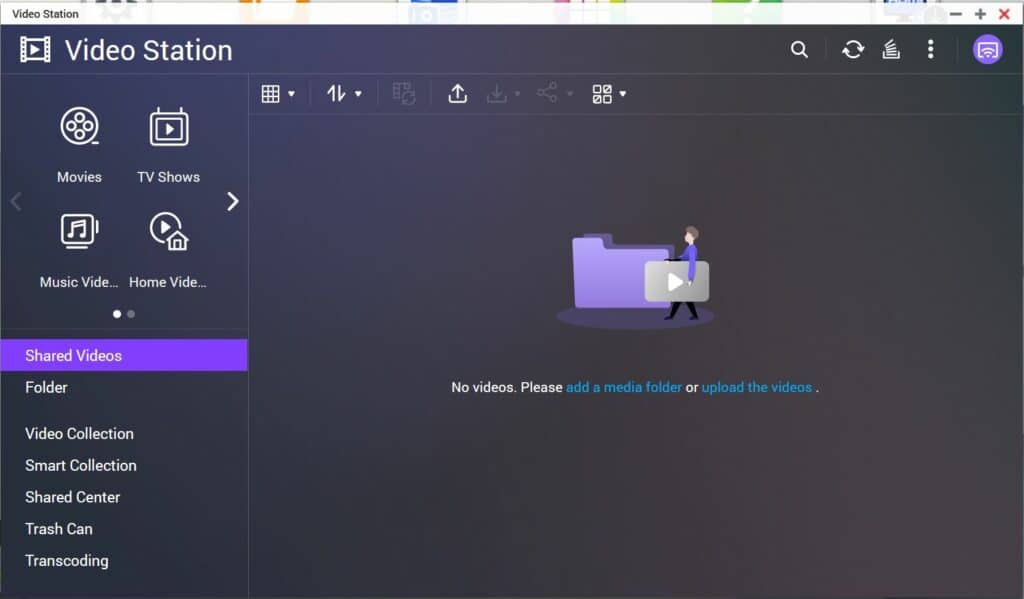1024x599 pixels.
Task: Expand the multi-select dropdown arrow
Action: click(x=623, y=94)
